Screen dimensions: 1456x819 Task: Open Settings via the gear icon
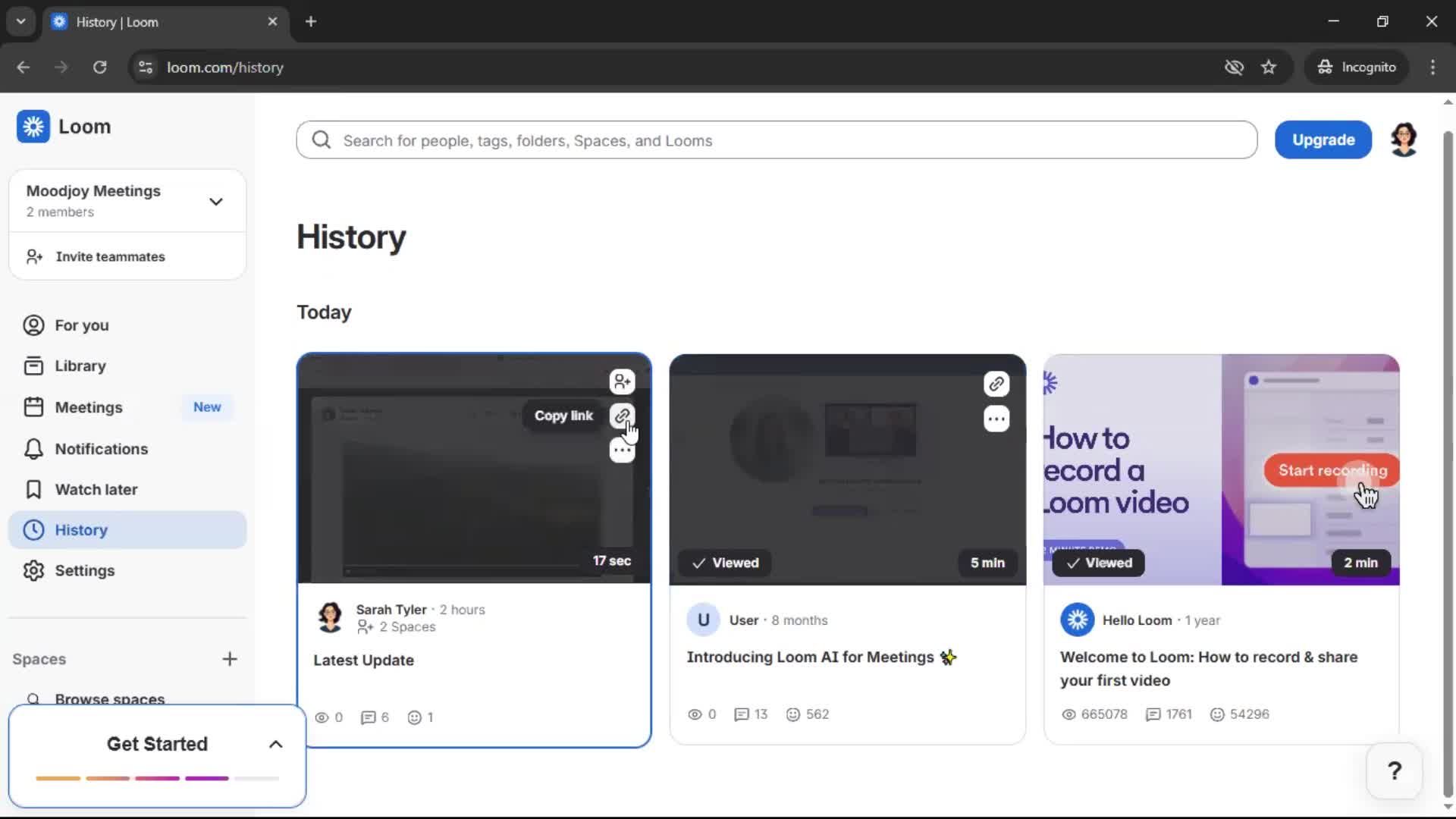pos(33,571)
